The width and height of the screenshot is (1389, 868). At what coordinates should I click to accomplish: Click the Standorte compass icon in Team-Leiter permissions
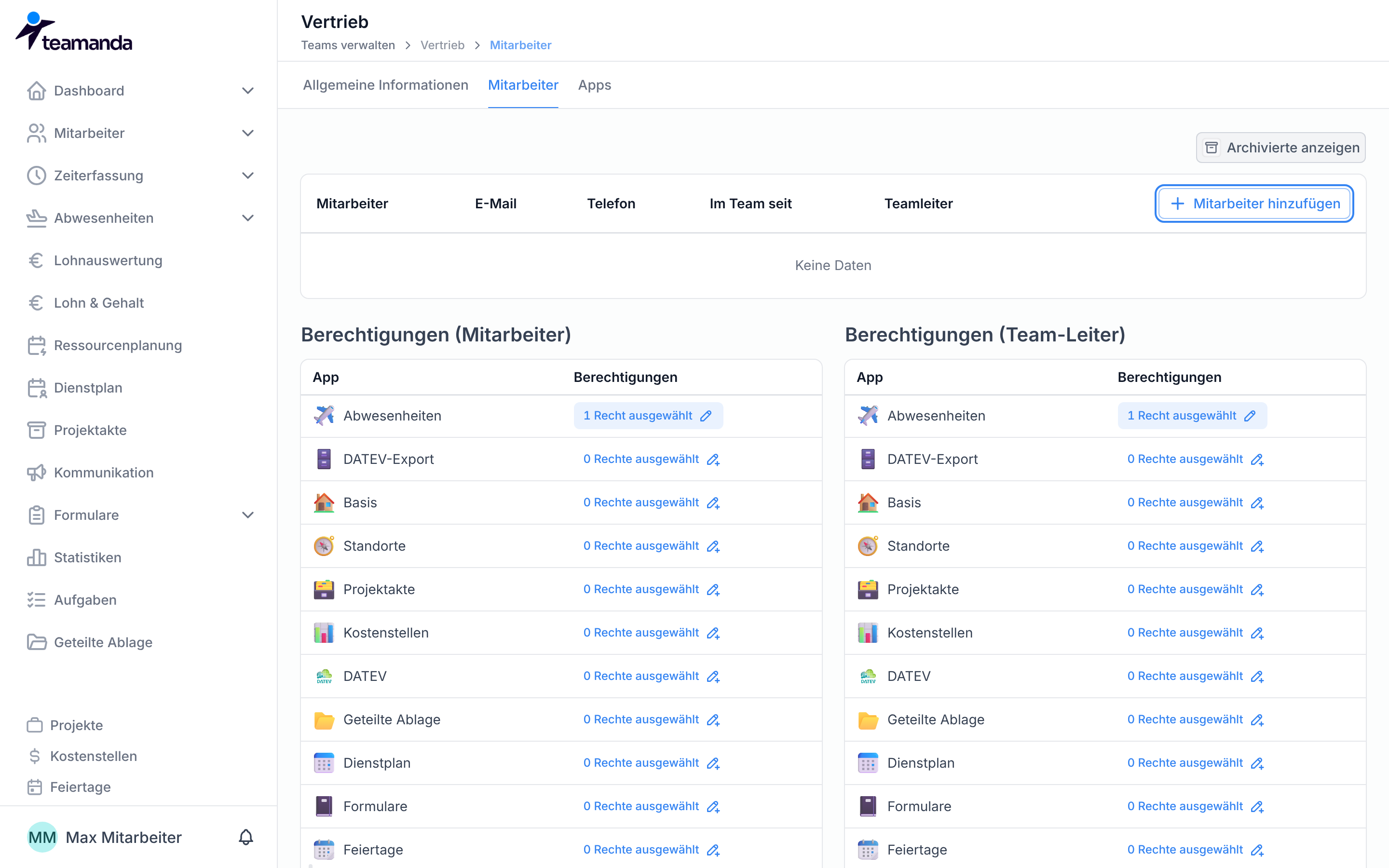tap(868, 546)
